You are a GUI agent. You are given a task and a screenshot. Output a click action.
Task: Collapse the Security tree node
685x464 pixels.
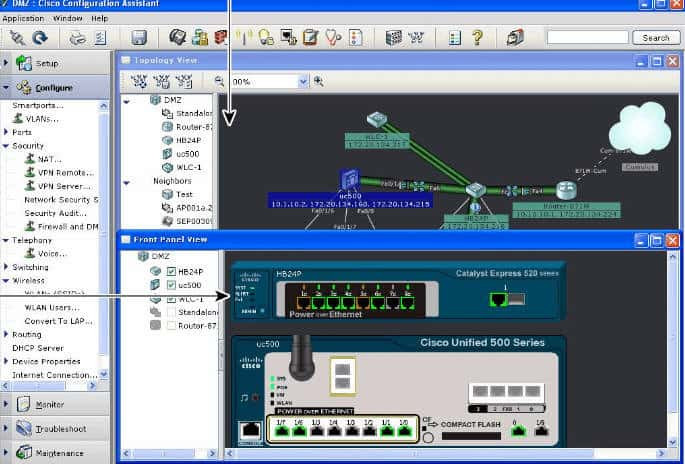pos(6,146)
